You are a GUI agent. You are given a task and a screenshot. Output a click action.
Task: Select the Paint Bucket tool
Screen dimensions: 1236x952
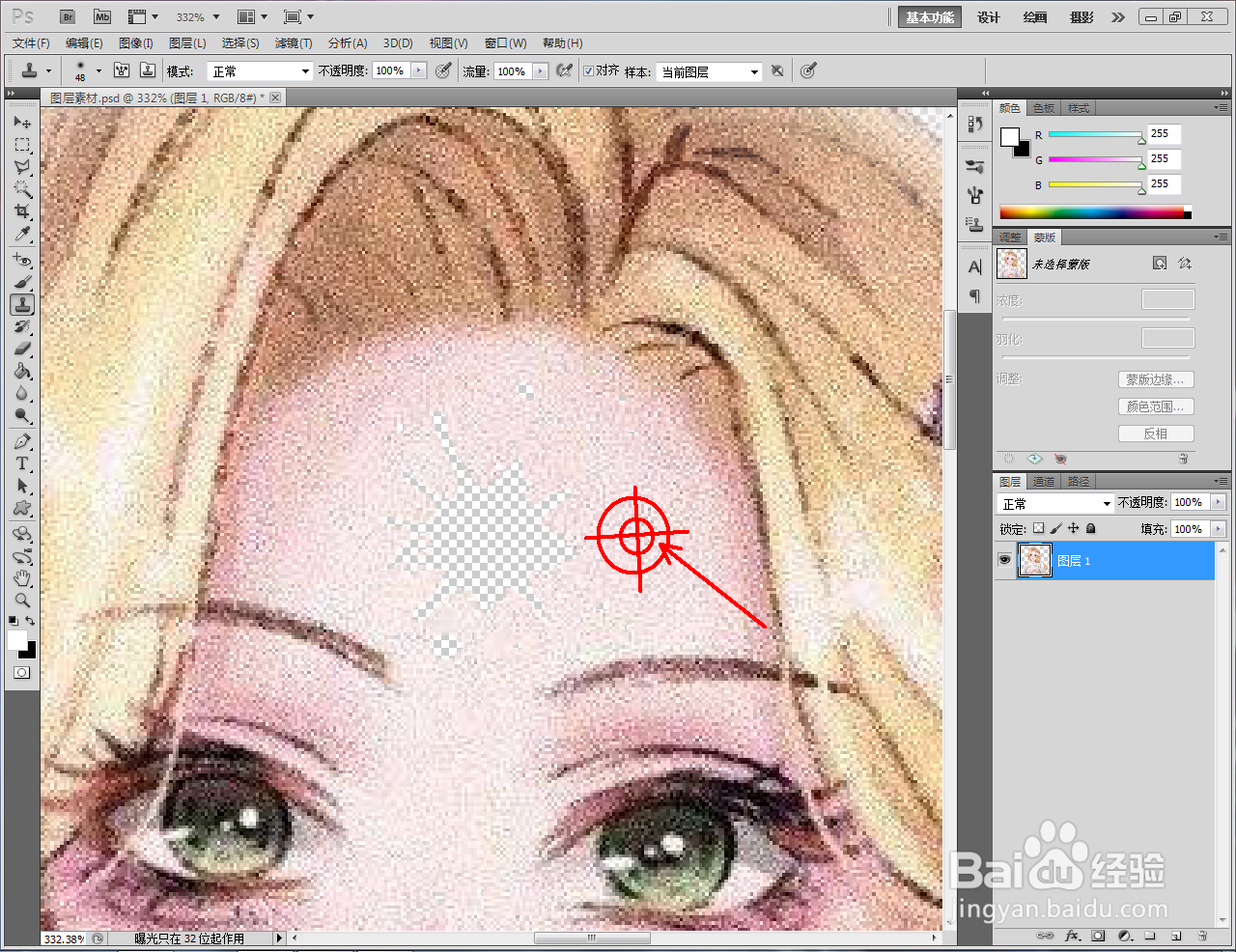pos(22,372)
